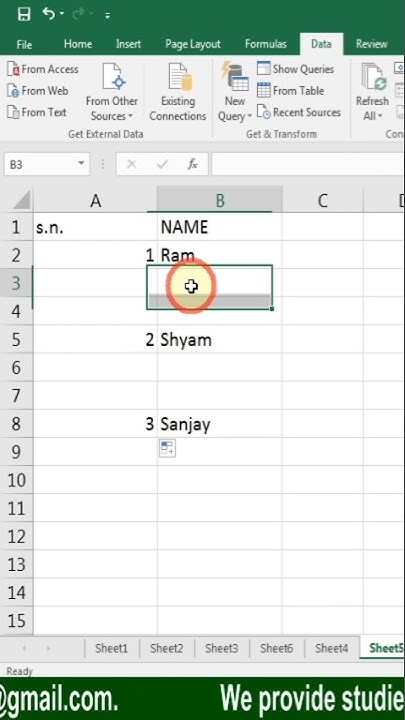This screenshot has width=405, height=720.
Task: Open the Page Layout tab
Action: 193,44
